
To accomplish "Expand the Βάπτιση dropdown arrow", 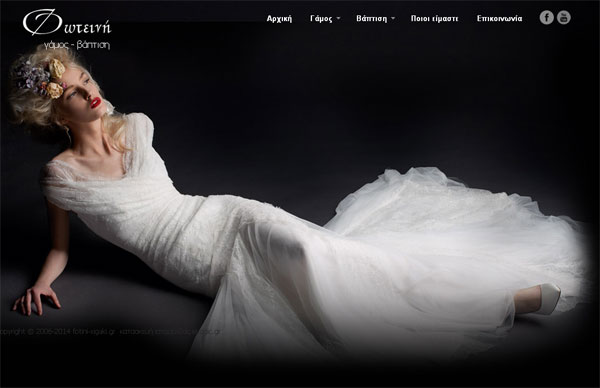I will point(393,18).
